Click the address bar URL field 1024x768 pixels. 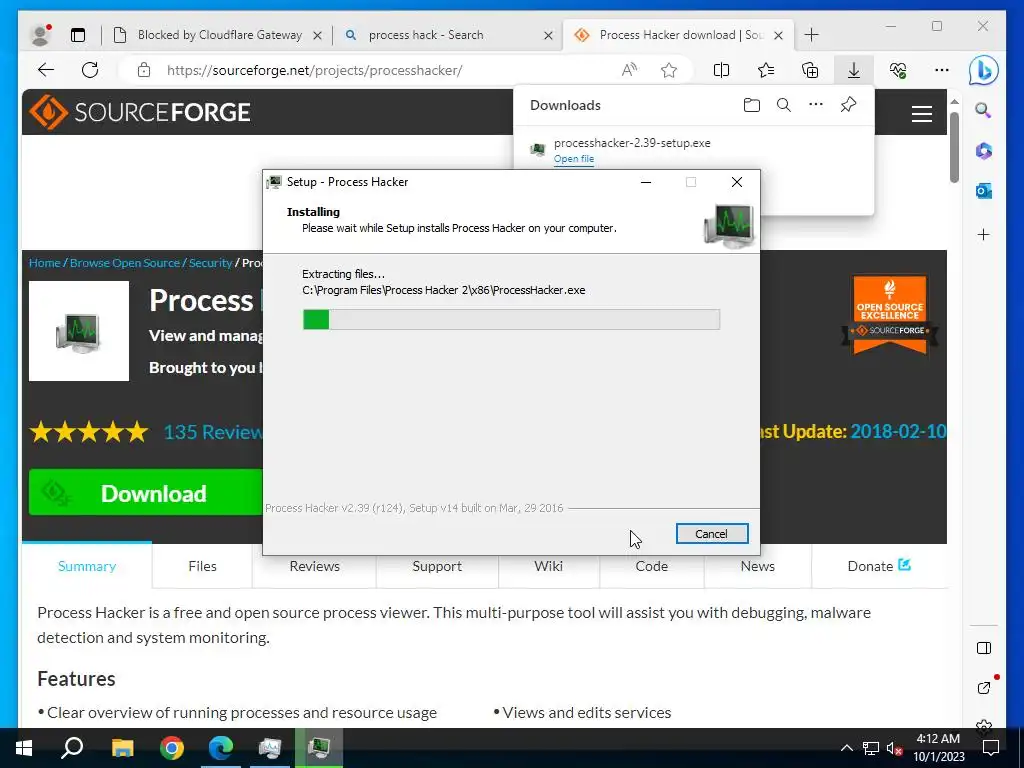pyautogui.click(x=385, y=71)
